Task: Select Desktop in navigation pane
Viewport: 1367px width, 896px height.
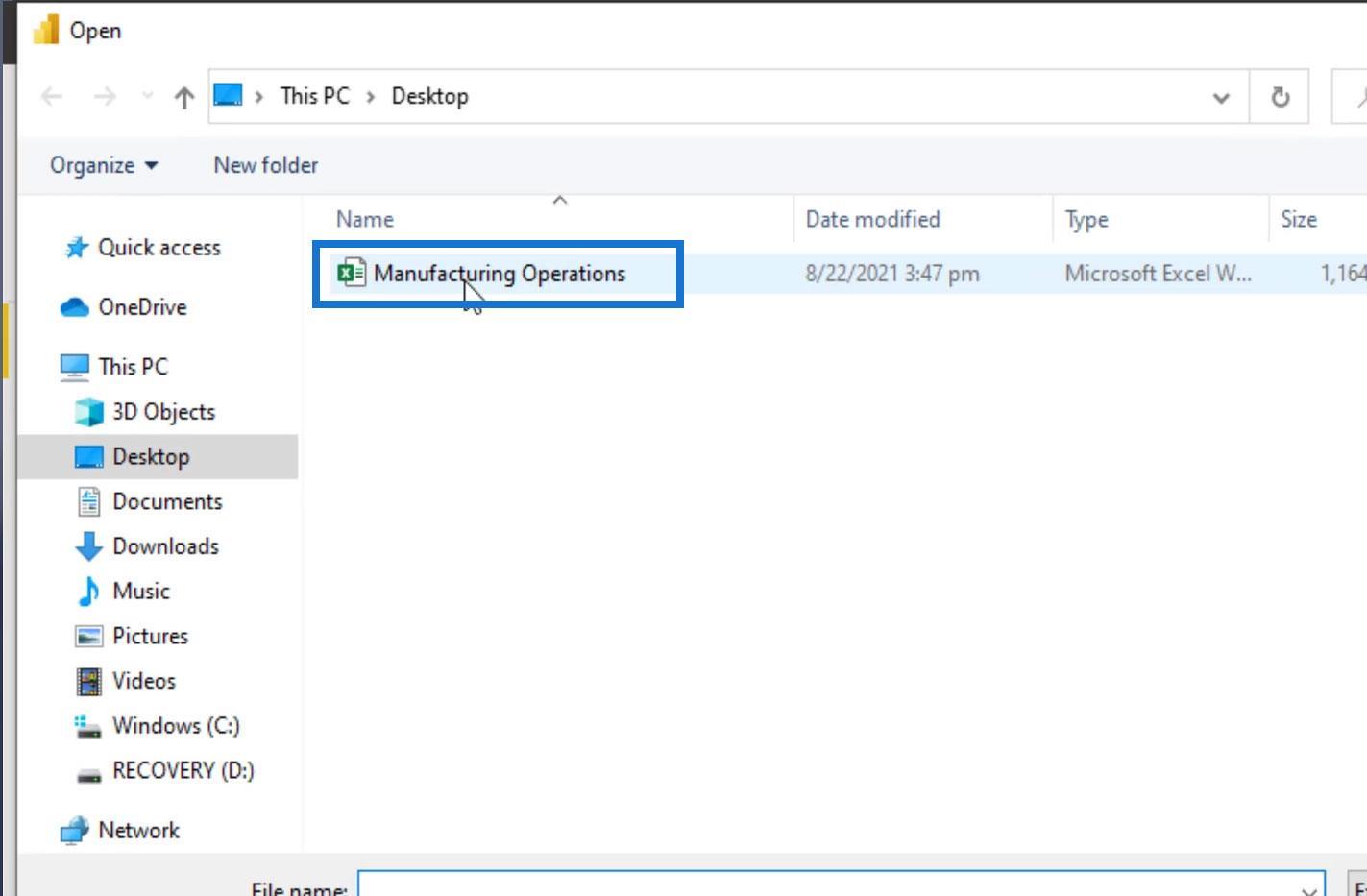Action: 151,457
